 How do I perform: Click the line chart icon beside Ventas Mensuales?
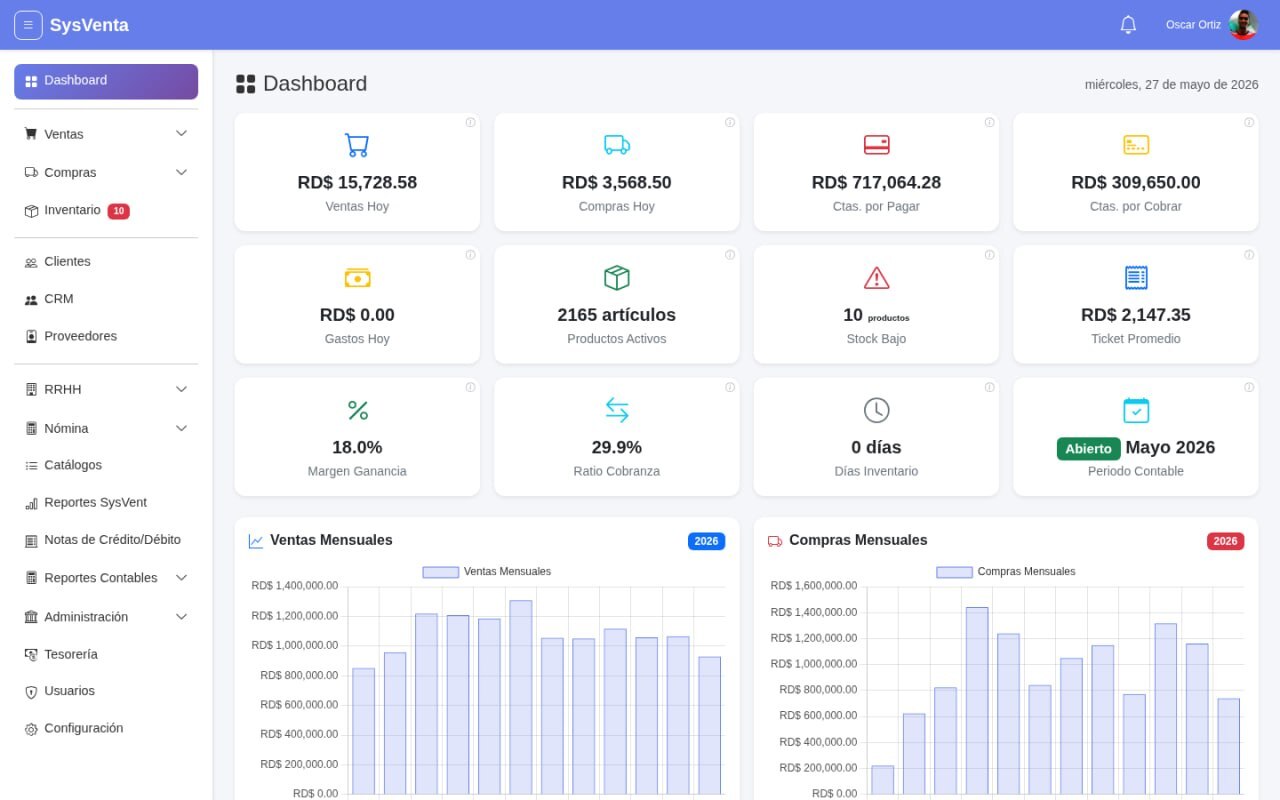pyautogui.click(x=256, y=541)
